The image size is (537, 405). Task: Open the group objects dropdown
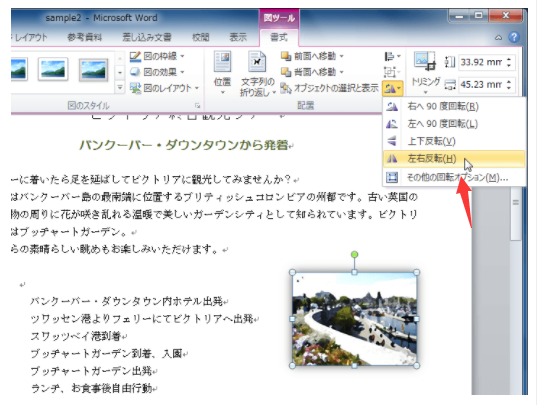pyautogui.click(x=392, y=72)
